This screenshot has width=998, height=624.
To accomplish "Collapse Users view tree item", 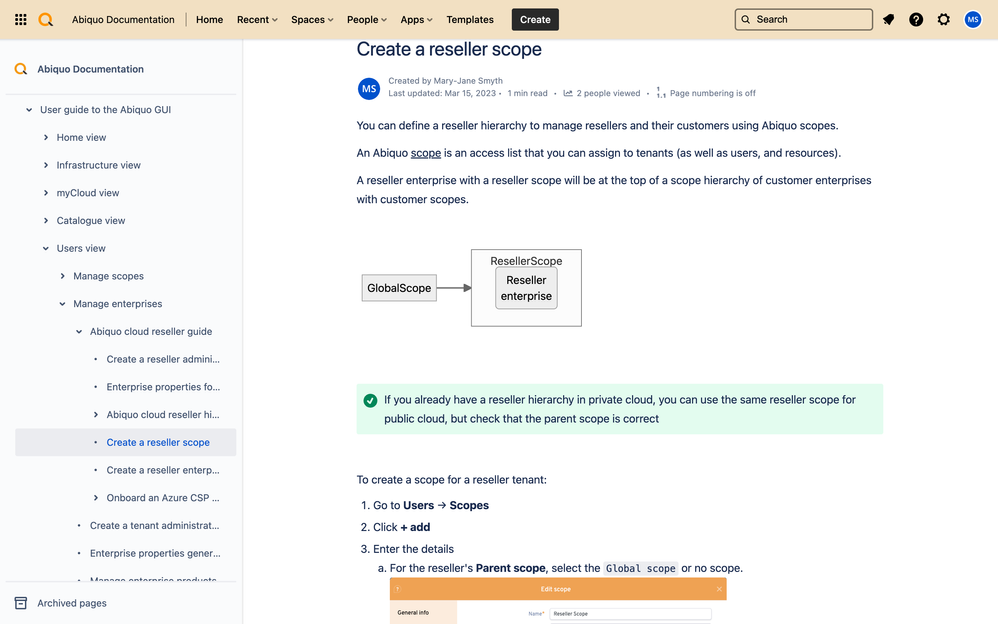I will tap(46, 248).
